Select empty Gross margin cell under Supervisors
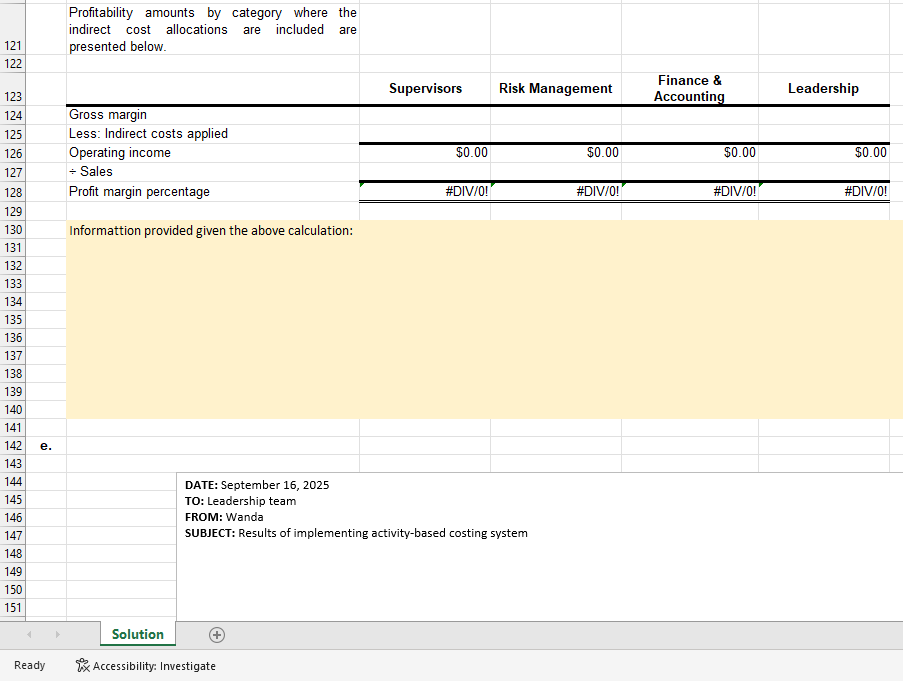Viewport: 903px width, 681px height. pos(425,115)
